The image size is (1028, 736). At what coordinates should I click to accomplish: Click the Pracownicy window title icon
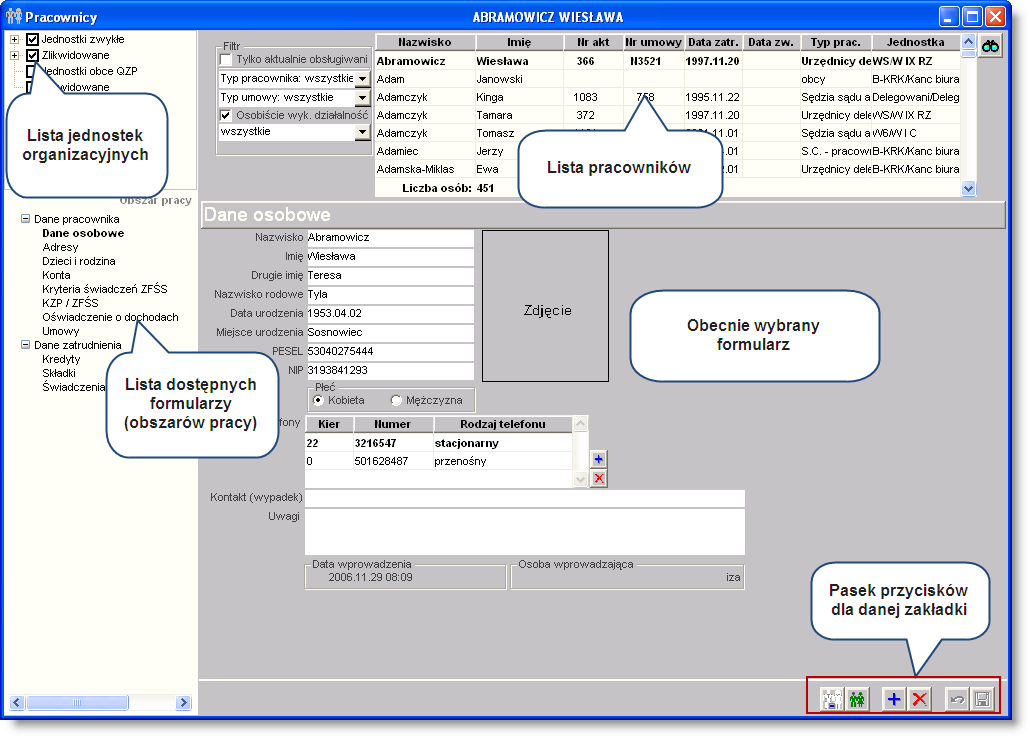[14, 16]
